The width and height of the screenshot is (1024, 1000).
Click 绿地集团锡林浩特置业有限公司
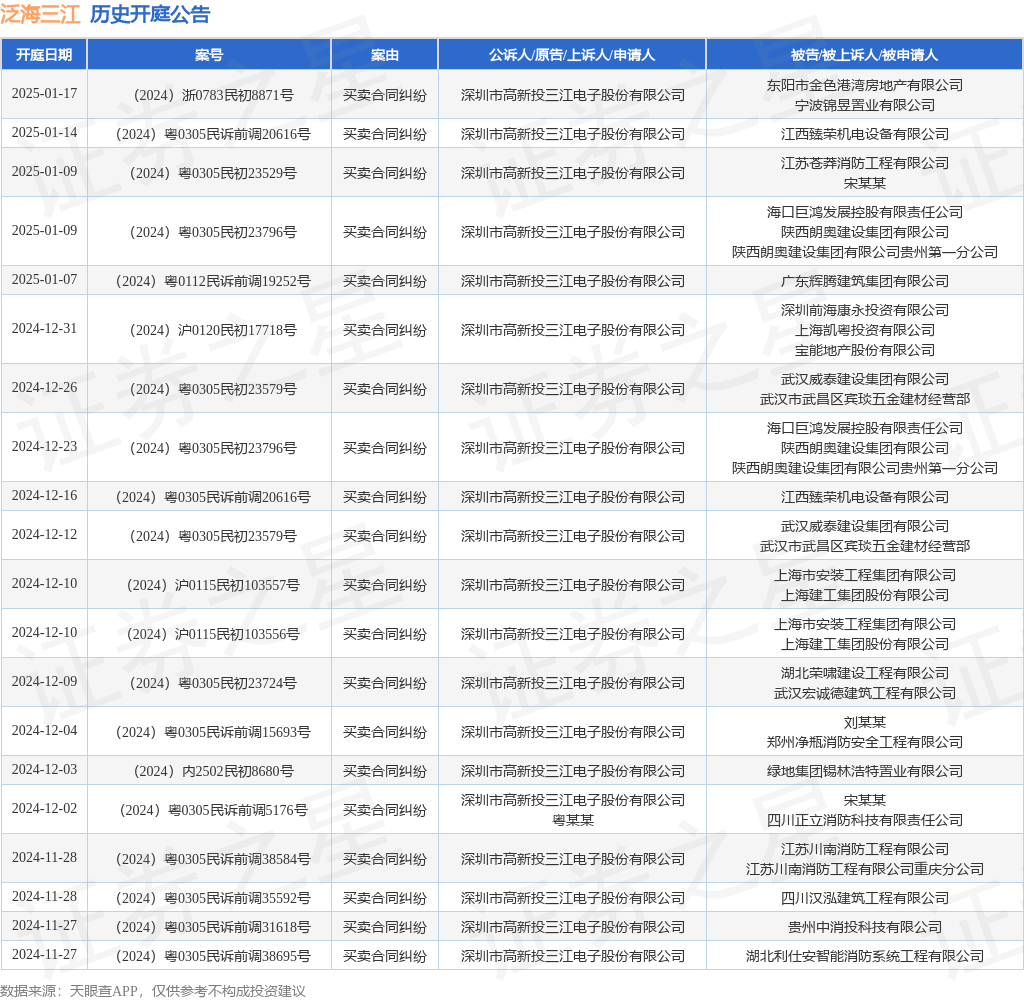865,771
